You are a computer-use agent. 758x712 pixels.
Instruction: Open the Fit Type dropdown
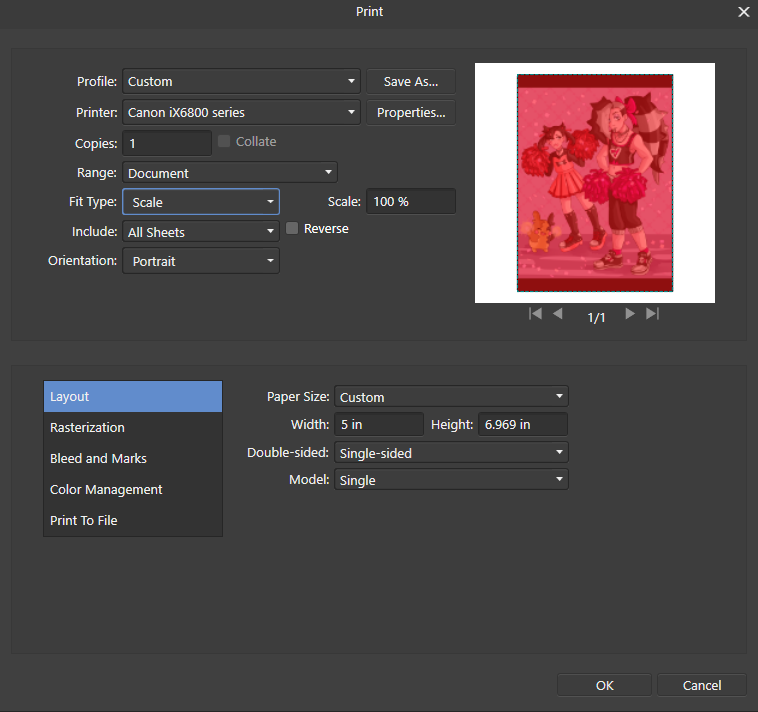[x=201, y=202]
